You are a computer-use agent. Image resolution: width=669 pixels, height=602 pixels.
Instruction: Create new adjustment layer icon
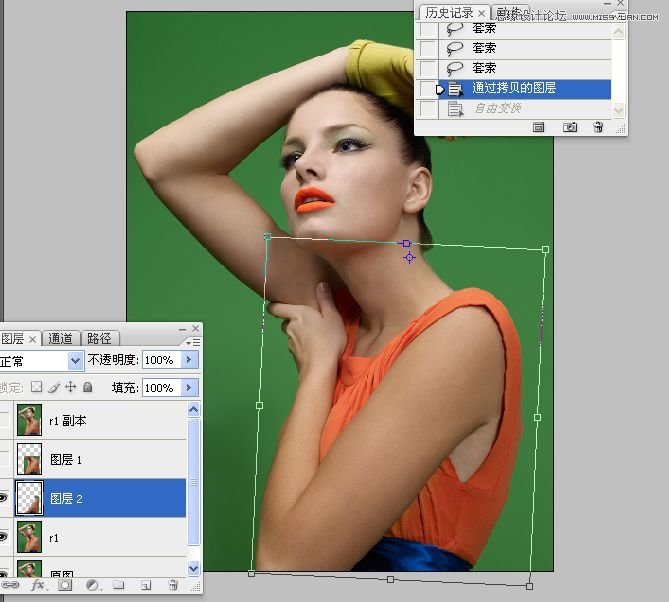coord(92,585)
